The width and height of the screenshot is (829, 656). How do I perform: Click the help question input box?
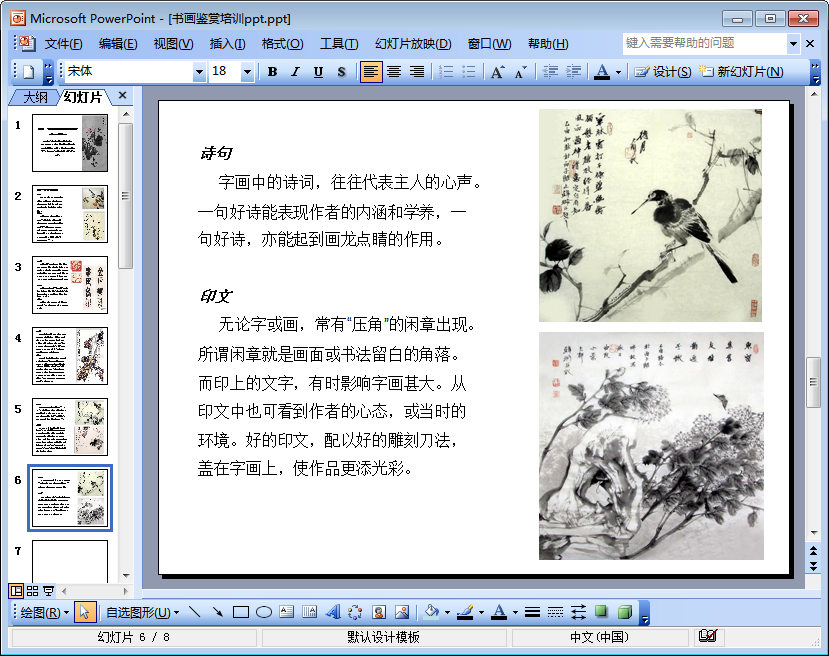[x=704, y=43]
